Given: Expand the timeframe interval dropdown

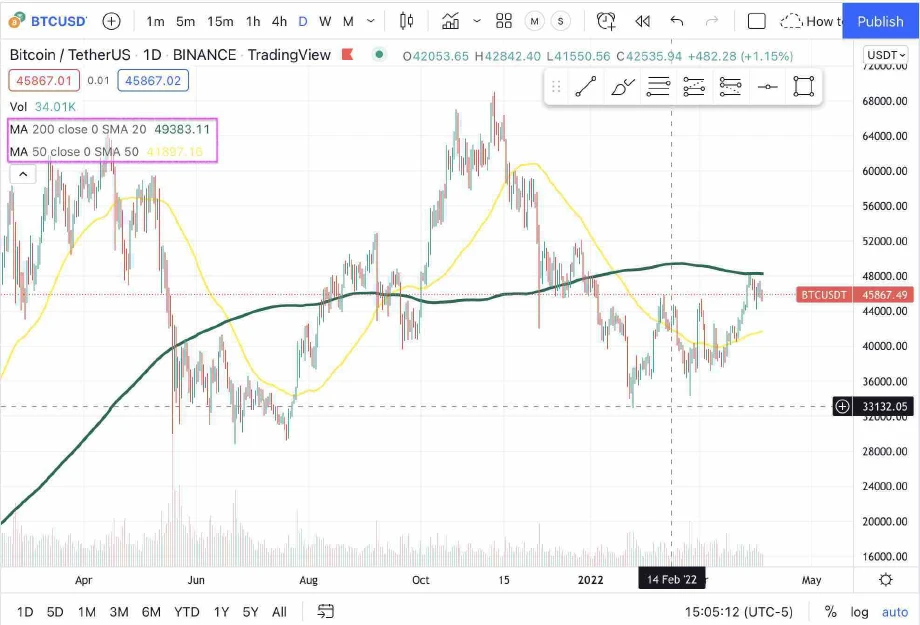Looking at the screenshot, I should [x=367, y=20].
